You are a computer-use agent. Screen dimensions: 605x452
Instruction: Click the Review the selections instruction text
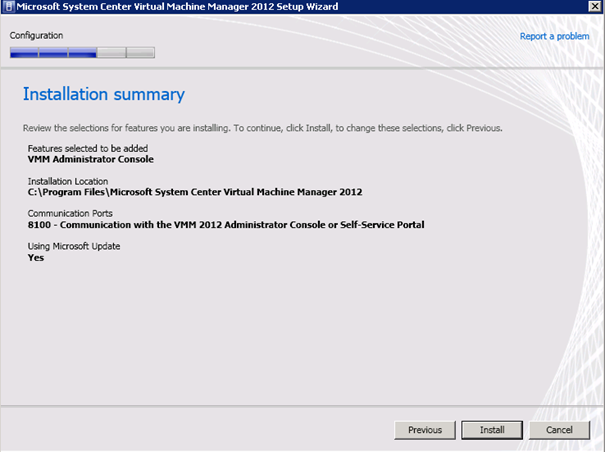pos(262,128)
